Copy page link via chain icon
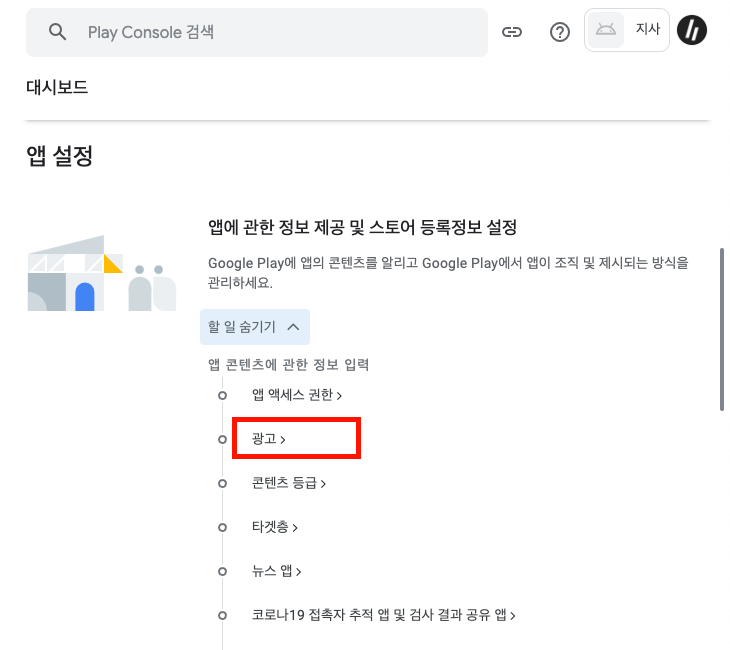Image resolution: width=730 pixels, height=650 pixels. click(x=512, y=32)
